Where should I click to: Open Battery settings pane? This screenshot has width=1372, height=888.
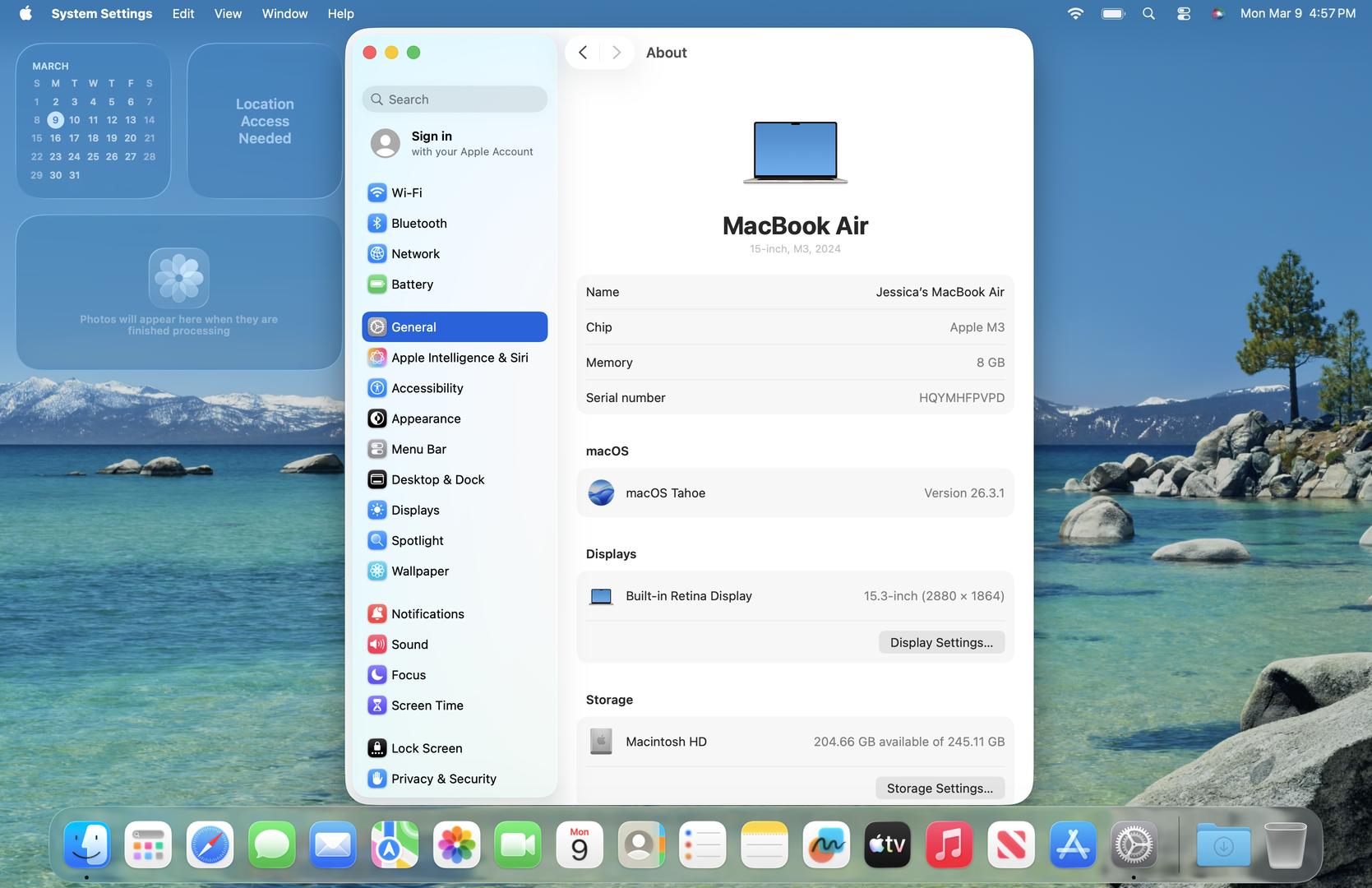pos(412,284)
